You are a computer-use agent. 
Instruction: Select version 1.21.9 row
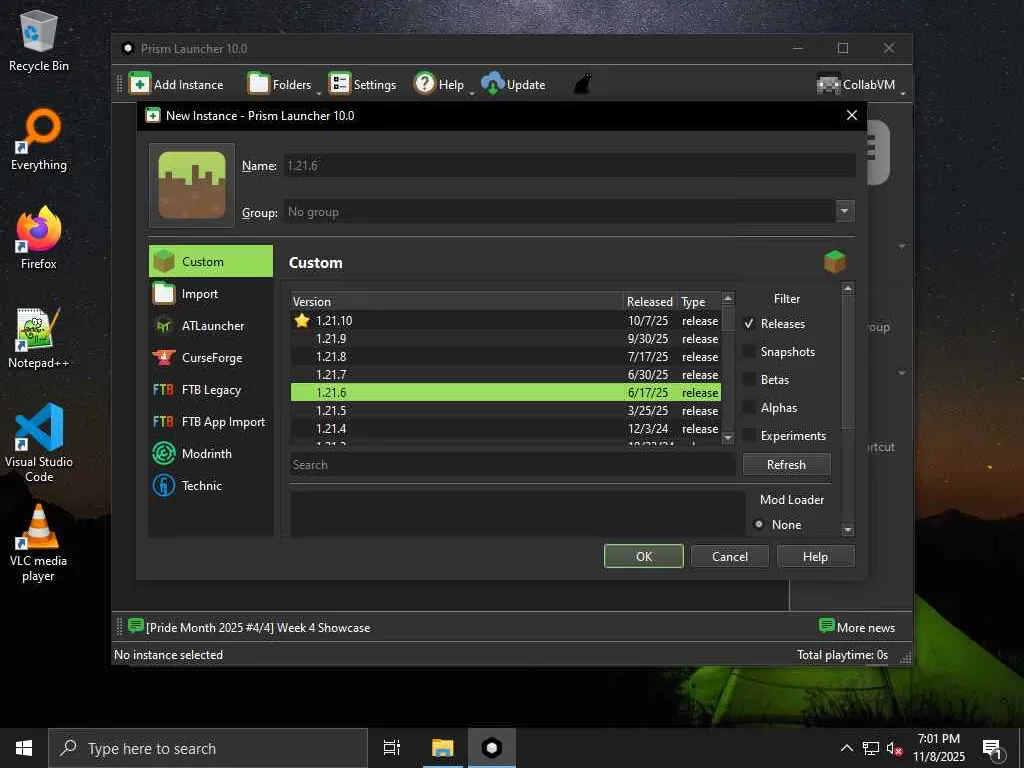click(x=506, y=338)
